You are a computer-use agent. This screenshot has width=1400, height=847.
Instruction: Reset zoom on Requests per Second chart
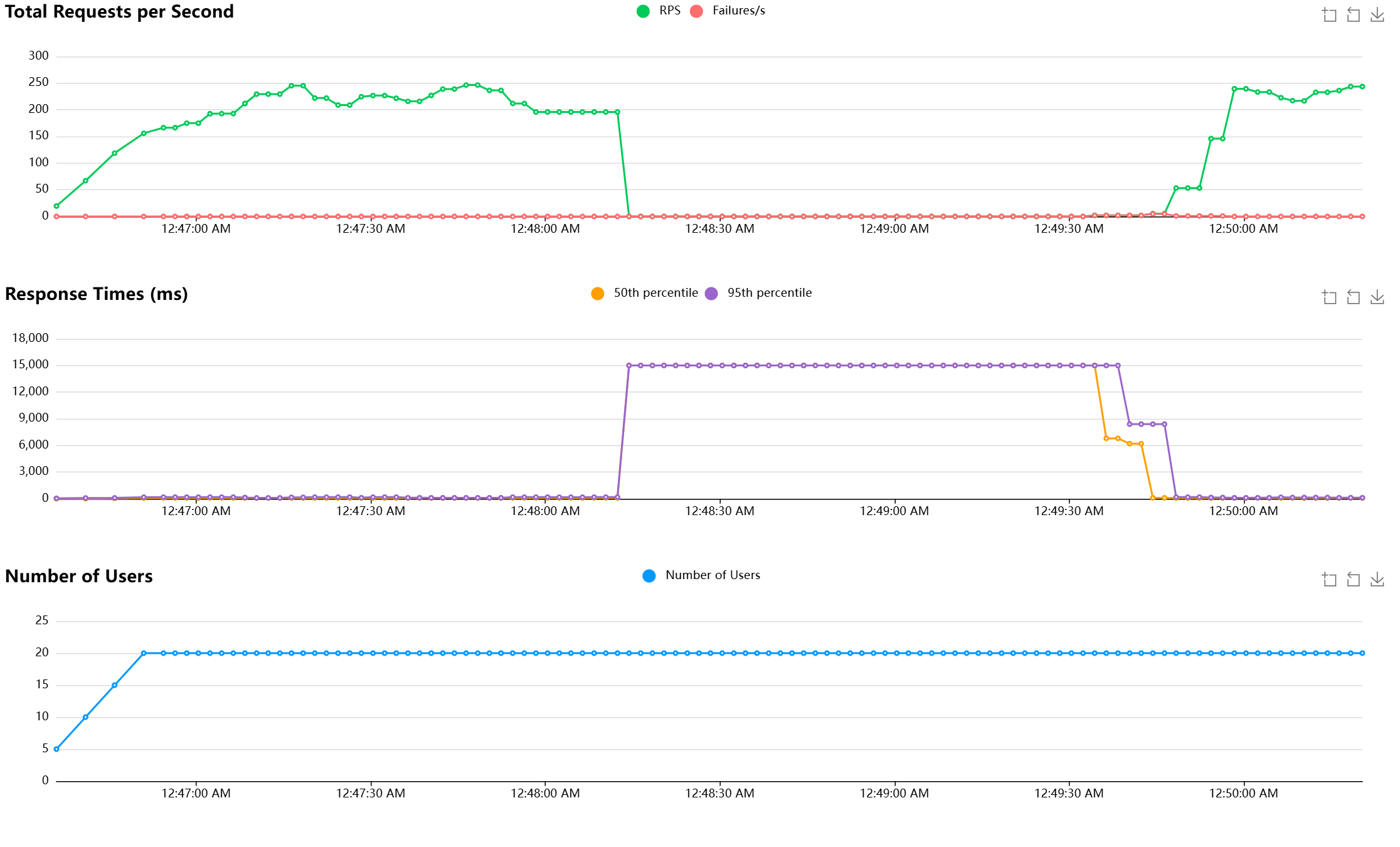click(1354, 15)
